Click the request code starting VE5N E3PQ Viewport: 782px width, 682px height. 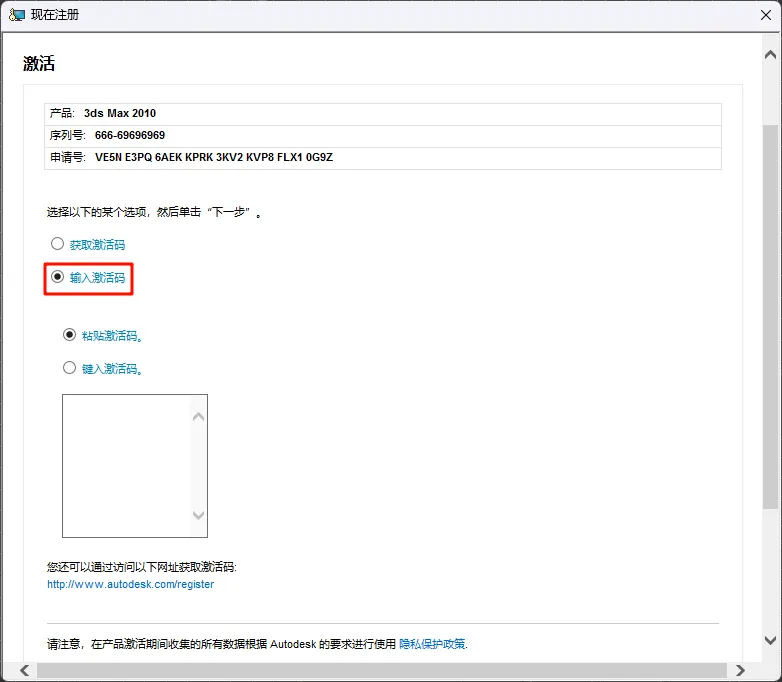214,157
